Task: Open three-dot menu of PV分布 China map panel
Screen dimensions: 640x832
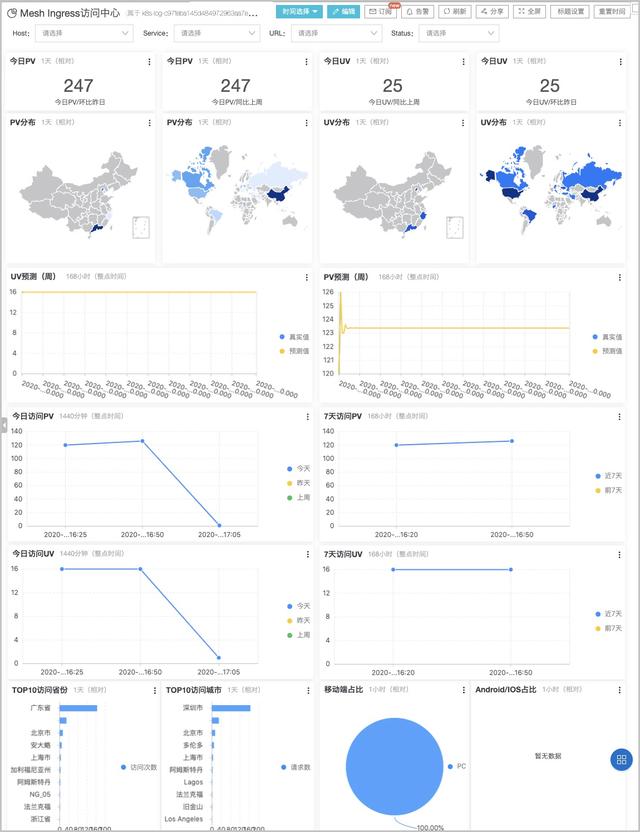Action: (x=149, y=123)
